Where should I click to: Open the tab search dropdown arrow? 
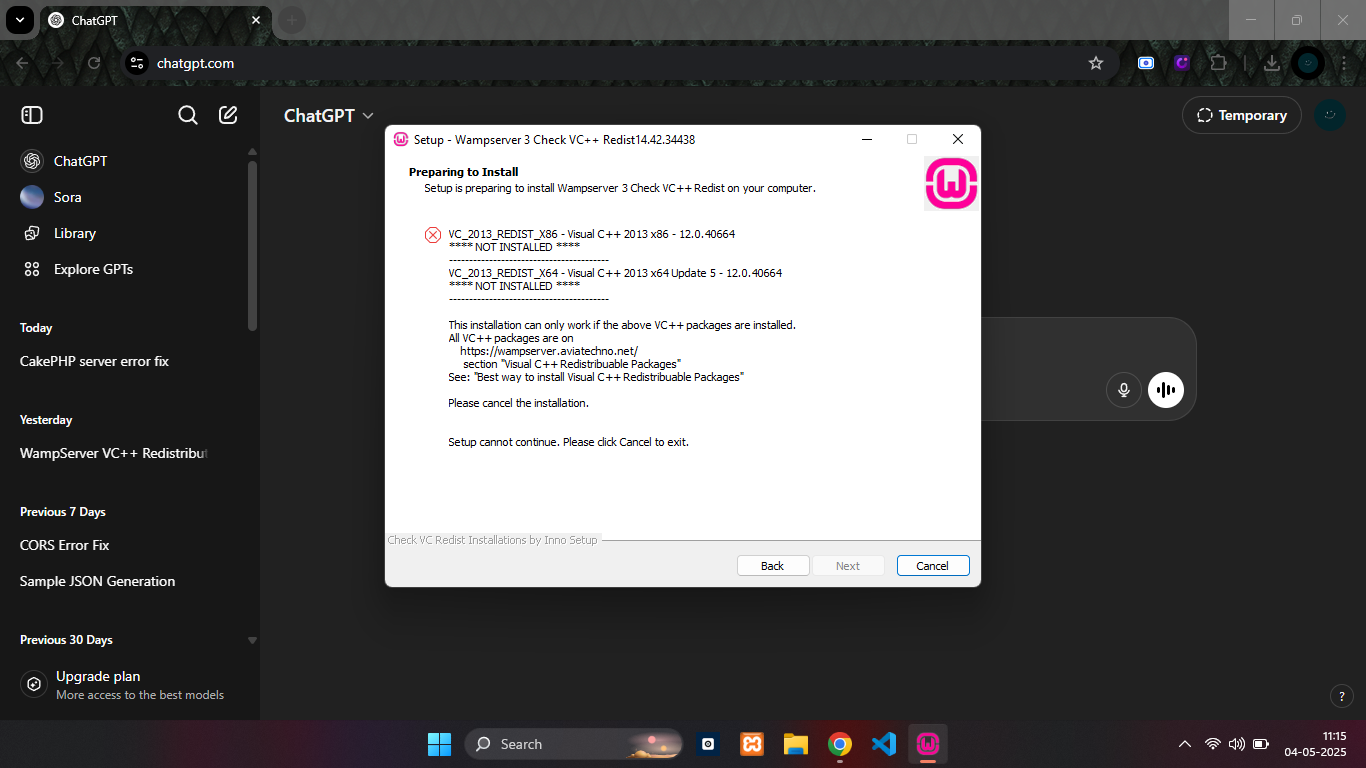click(20, 20)
